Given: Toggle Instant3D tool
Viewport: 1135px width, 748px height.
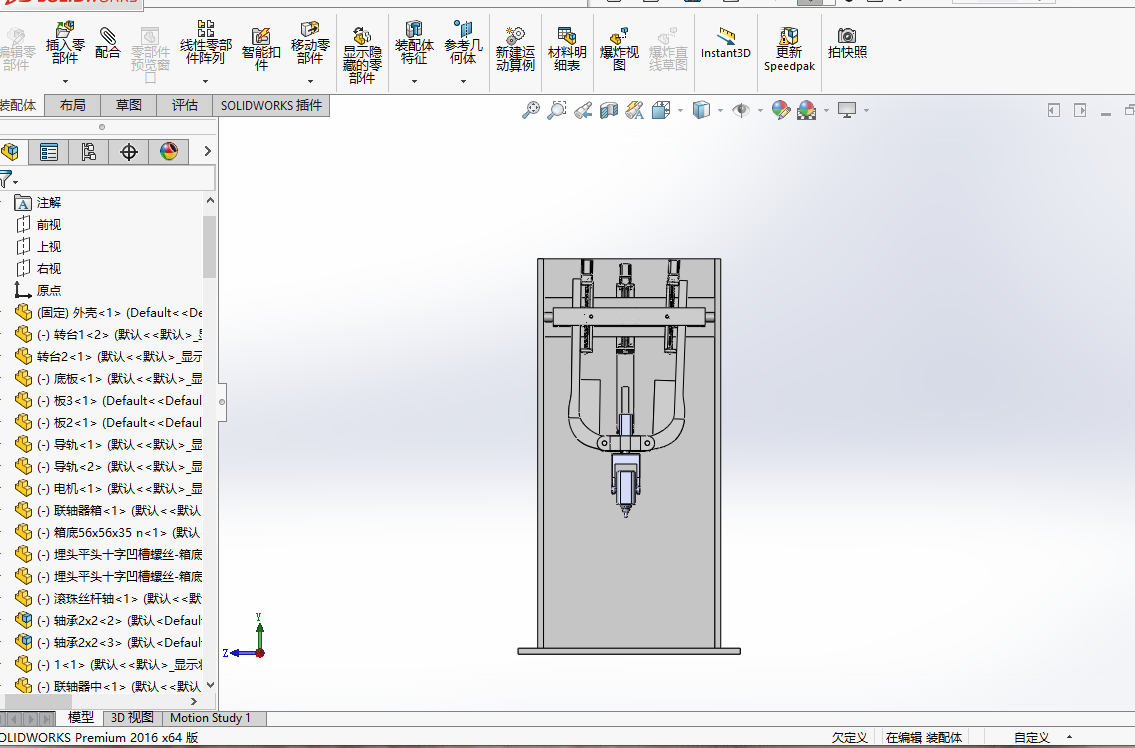Looking at the screenshot, I should (725, 43).
